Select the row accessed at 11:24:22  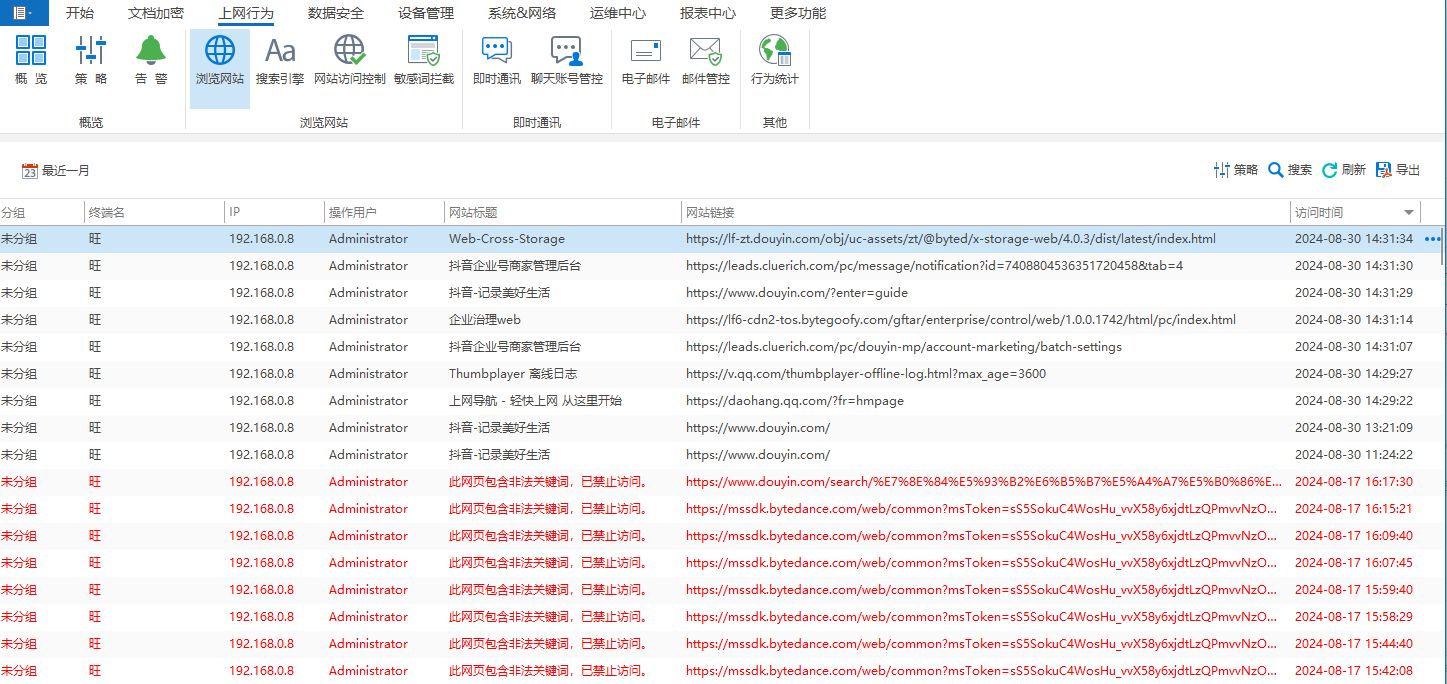pyautogui.click(x=720, y=455)
